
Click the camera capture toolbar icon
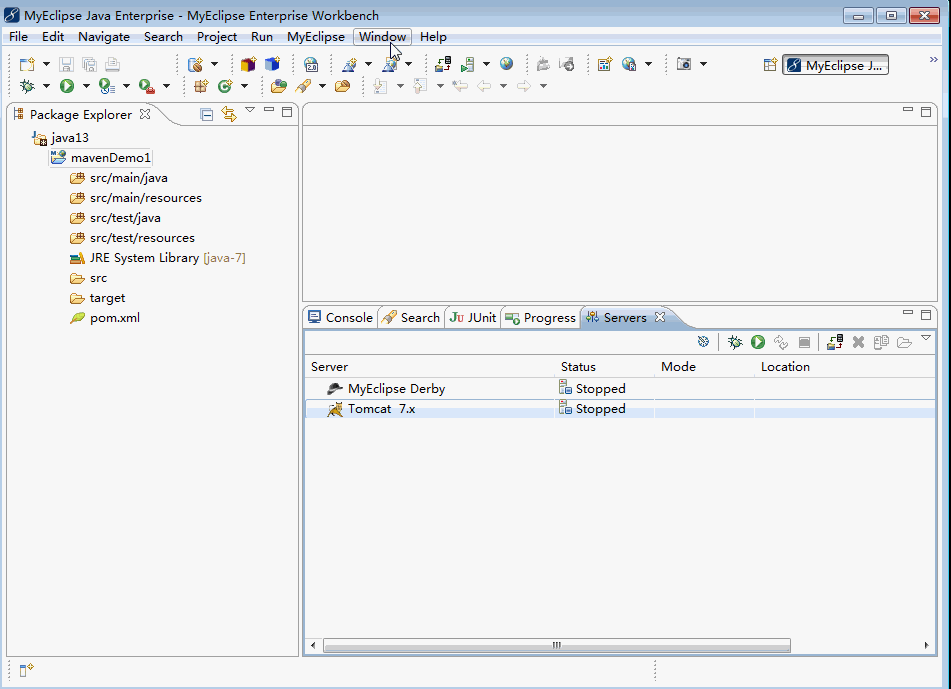coord(684,64)
